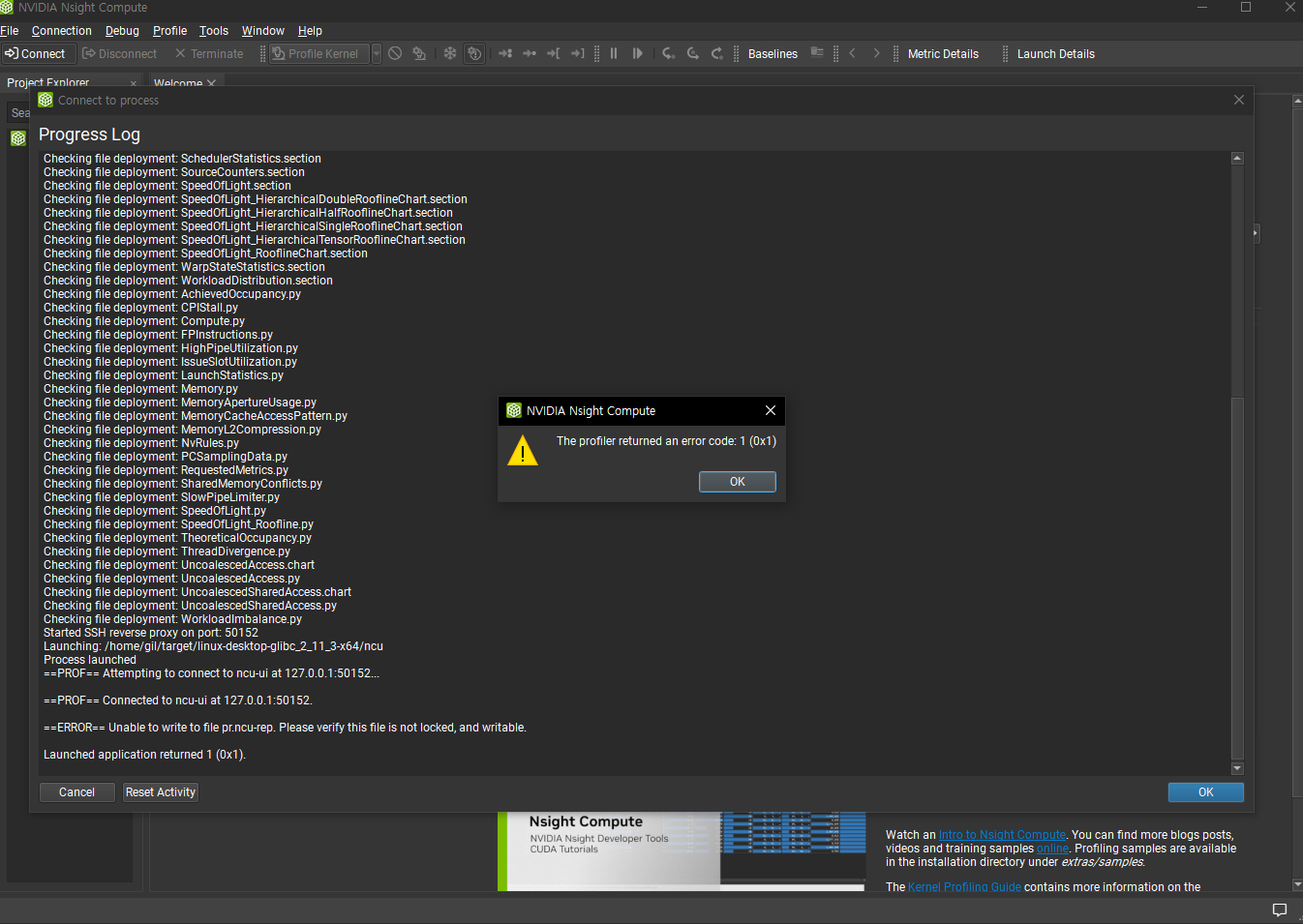
Task: Click the icon right of Baselines
Action: (x=817, y=53)
